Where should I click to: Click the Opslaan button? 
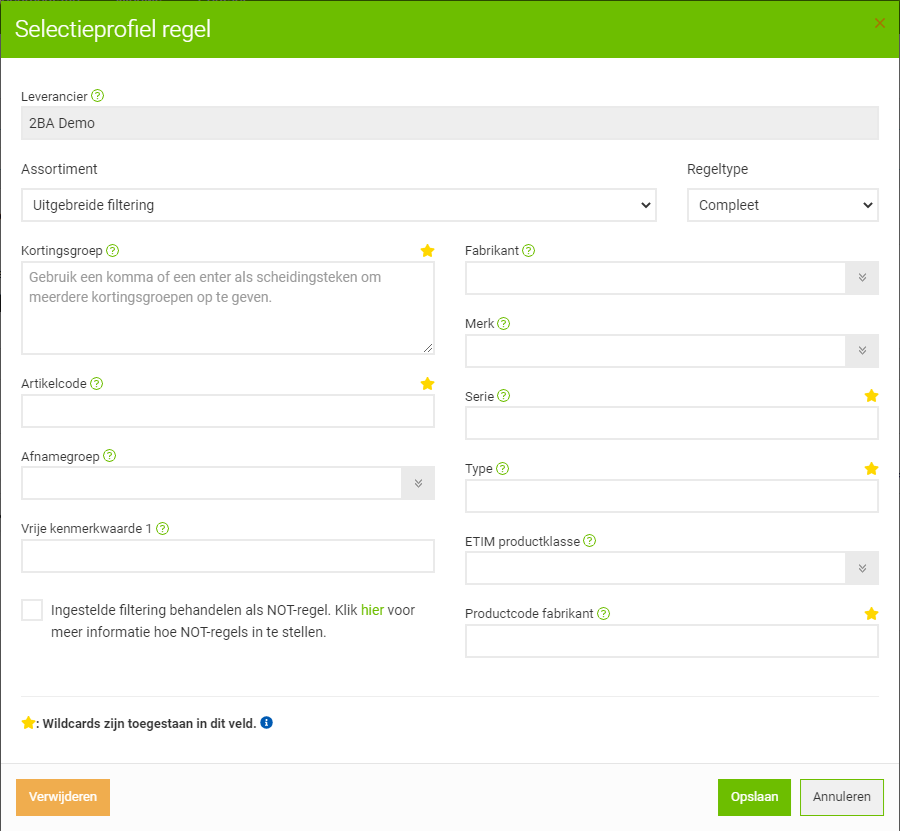point(754,797)
